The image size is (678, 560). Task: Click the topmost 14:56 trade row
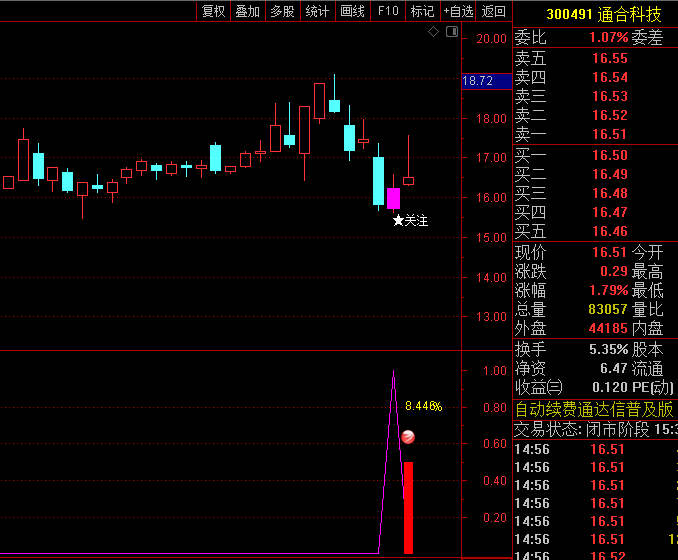pyautogui.click(x=595, y=449)
